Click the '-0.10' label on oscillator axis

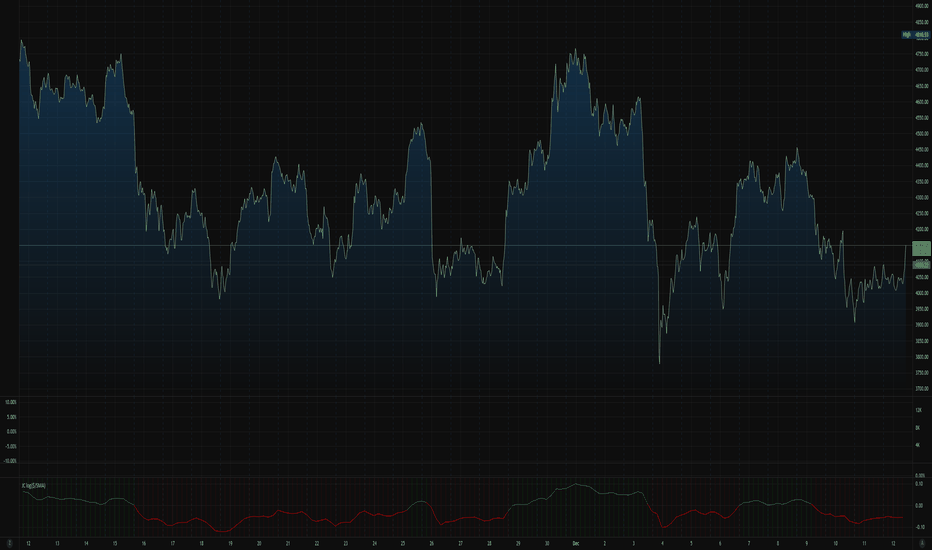[x=919, y=527]
